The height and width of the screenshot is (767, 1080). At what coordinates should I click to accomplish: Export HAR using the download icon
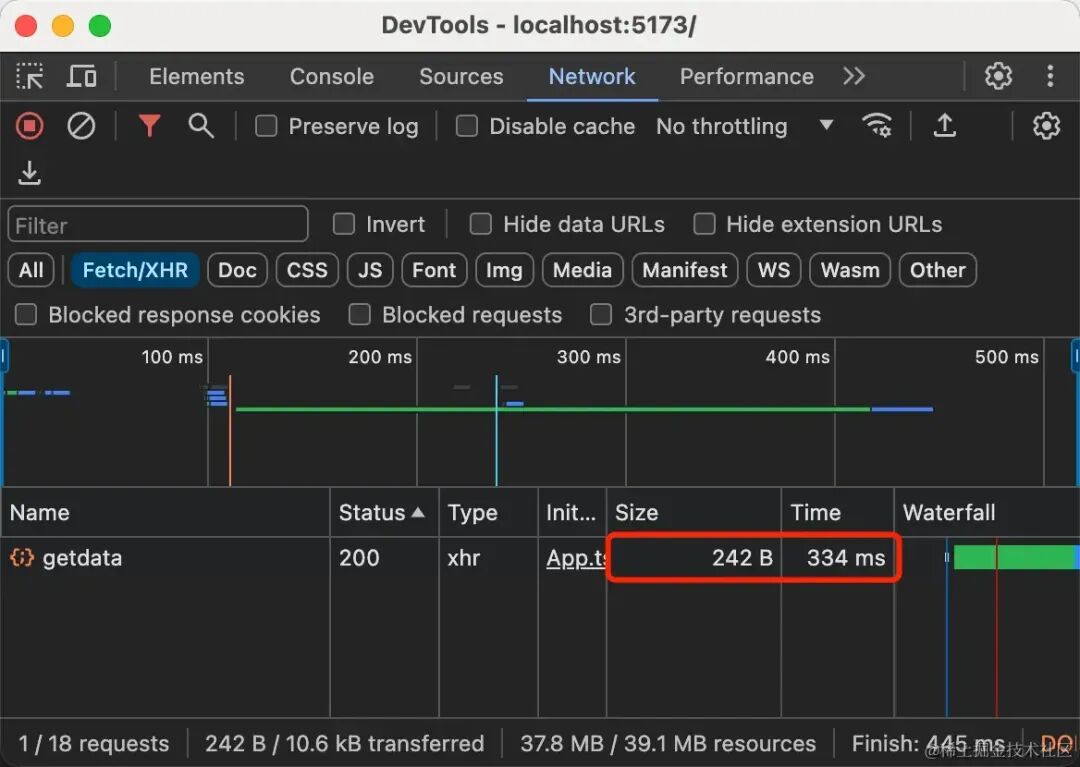pyautogui.click(x=30, y=174)
